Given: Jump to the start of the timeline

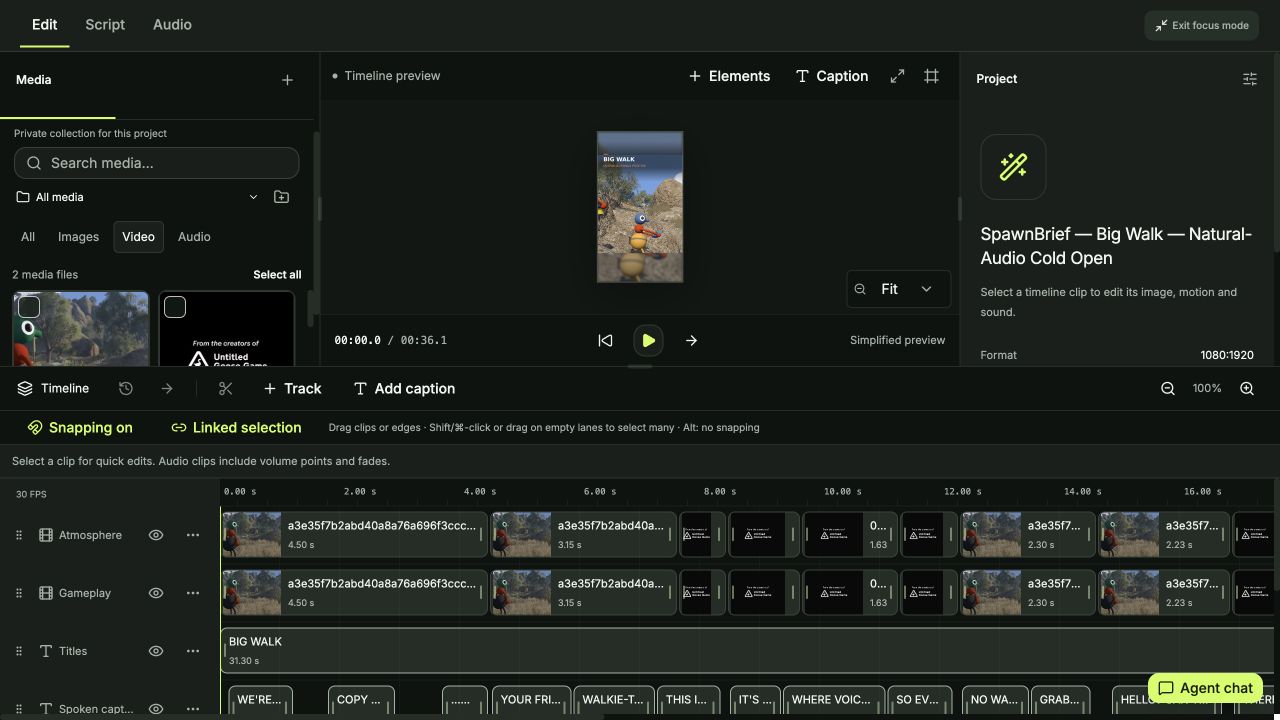Looking at the screenshot, I should pyautogui.click(x=605, y=340).
